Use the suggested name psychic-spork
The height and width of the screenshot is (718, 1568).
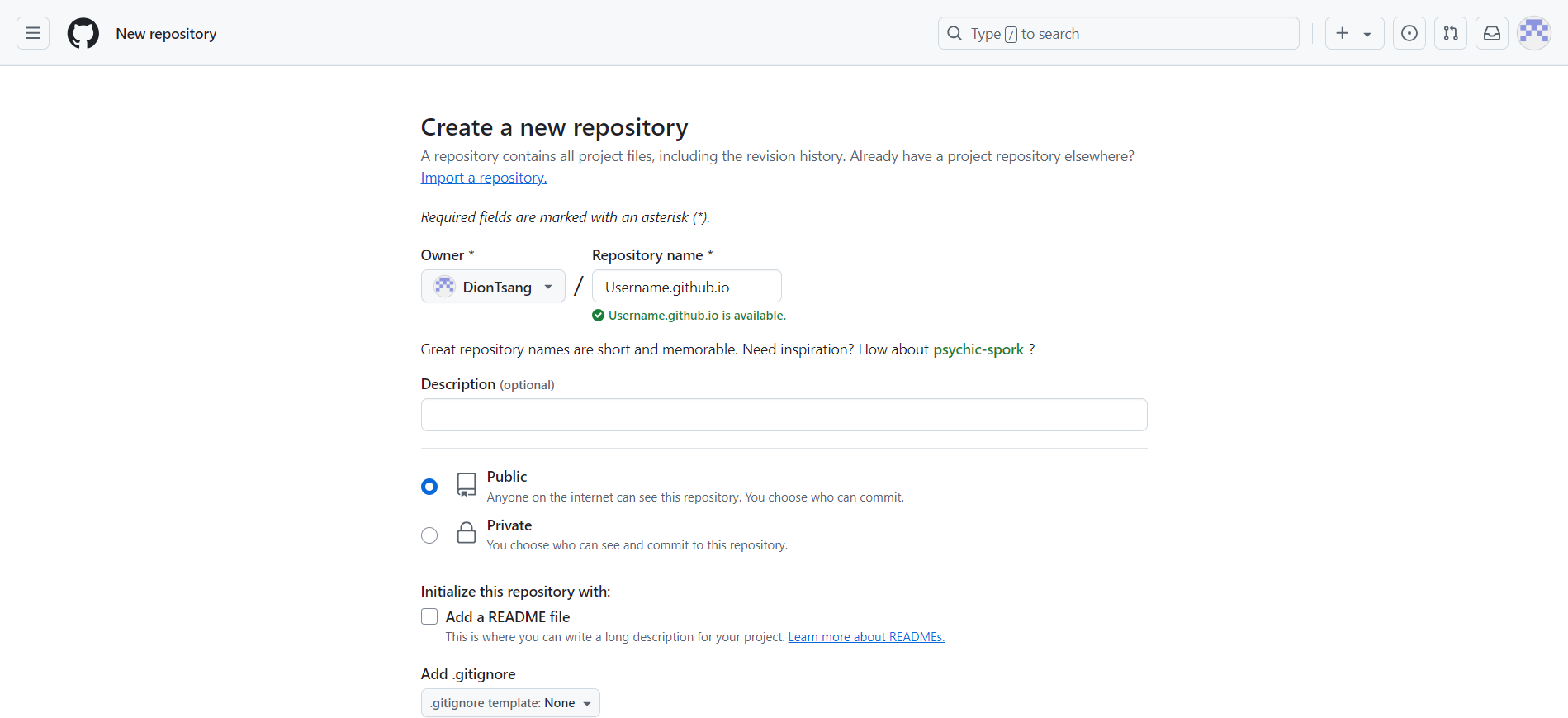[978, 349]
